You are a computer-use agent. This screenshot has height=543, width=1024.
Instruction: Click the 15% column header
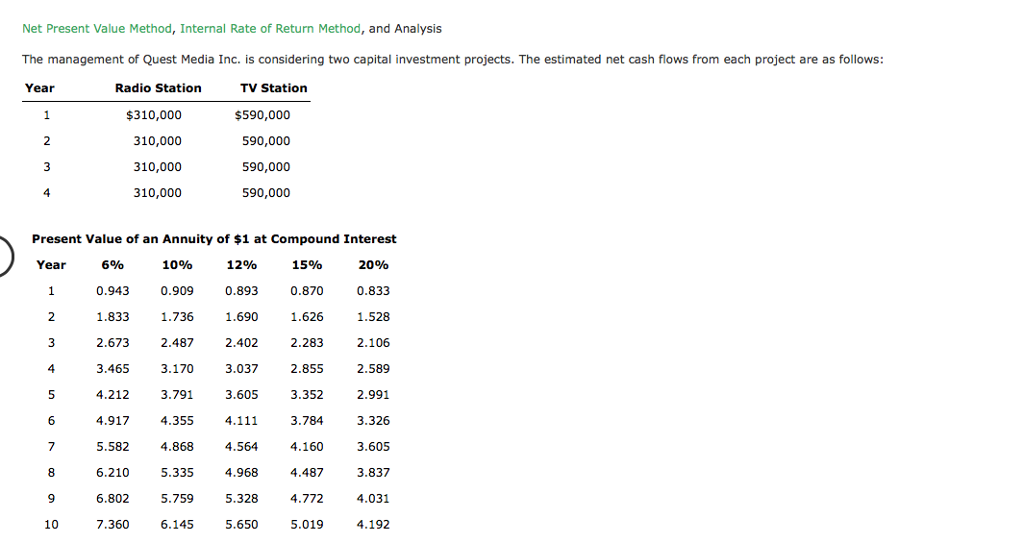[307, 265]
